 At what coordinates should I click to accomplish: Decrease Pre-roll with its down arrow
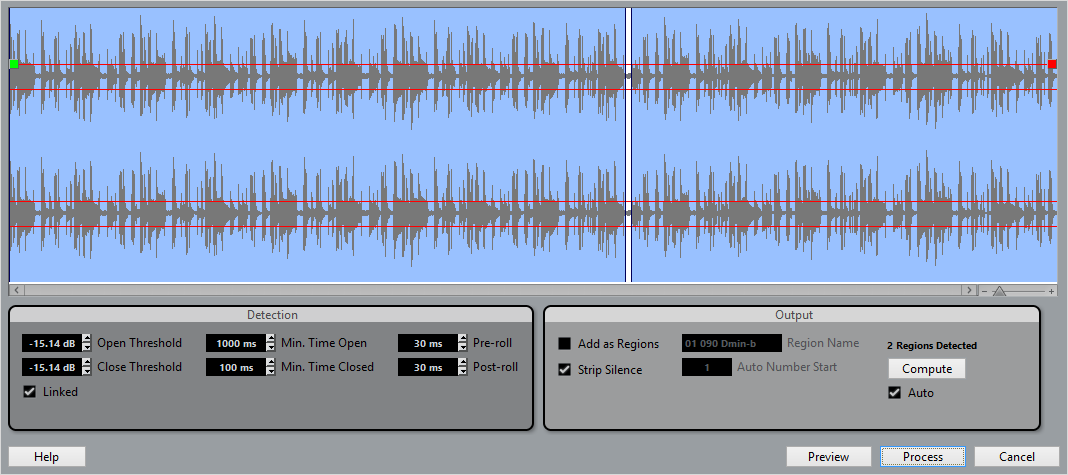462,347
